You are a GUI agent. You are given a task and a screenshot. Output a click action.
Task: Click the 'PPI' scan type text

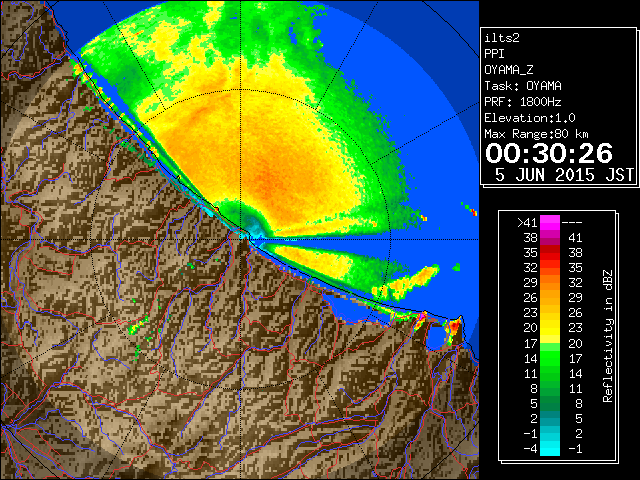click(494, 54)
